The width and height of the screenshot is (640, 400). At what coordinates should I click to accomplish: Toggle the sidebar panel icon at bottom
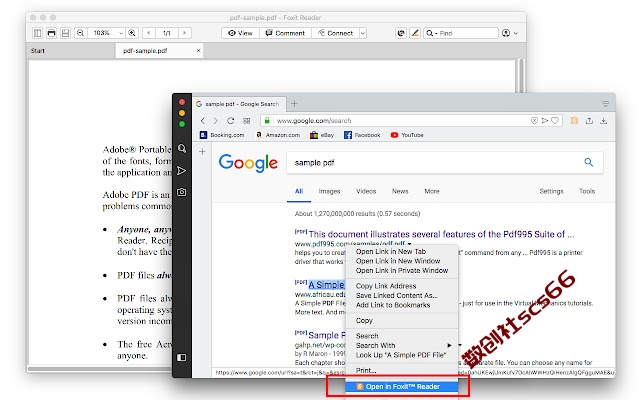[182, 358]
